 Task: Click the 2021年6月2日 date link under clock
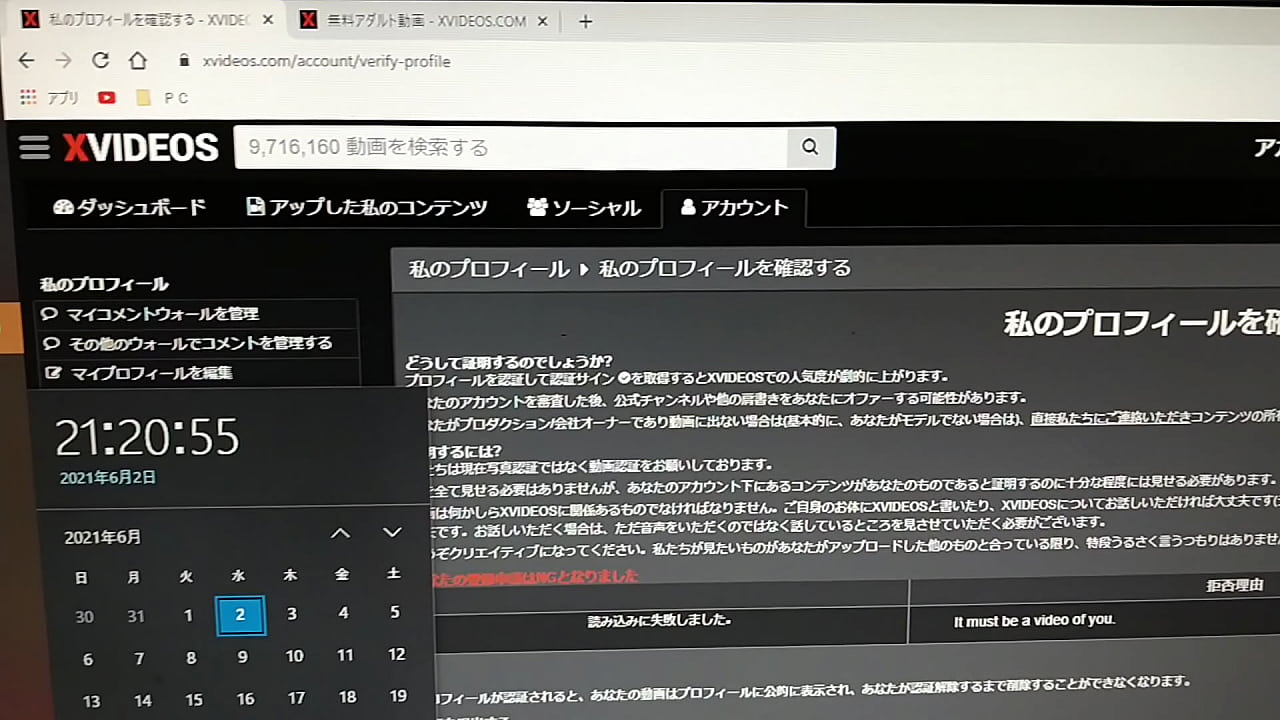click(x=108, y=478)
